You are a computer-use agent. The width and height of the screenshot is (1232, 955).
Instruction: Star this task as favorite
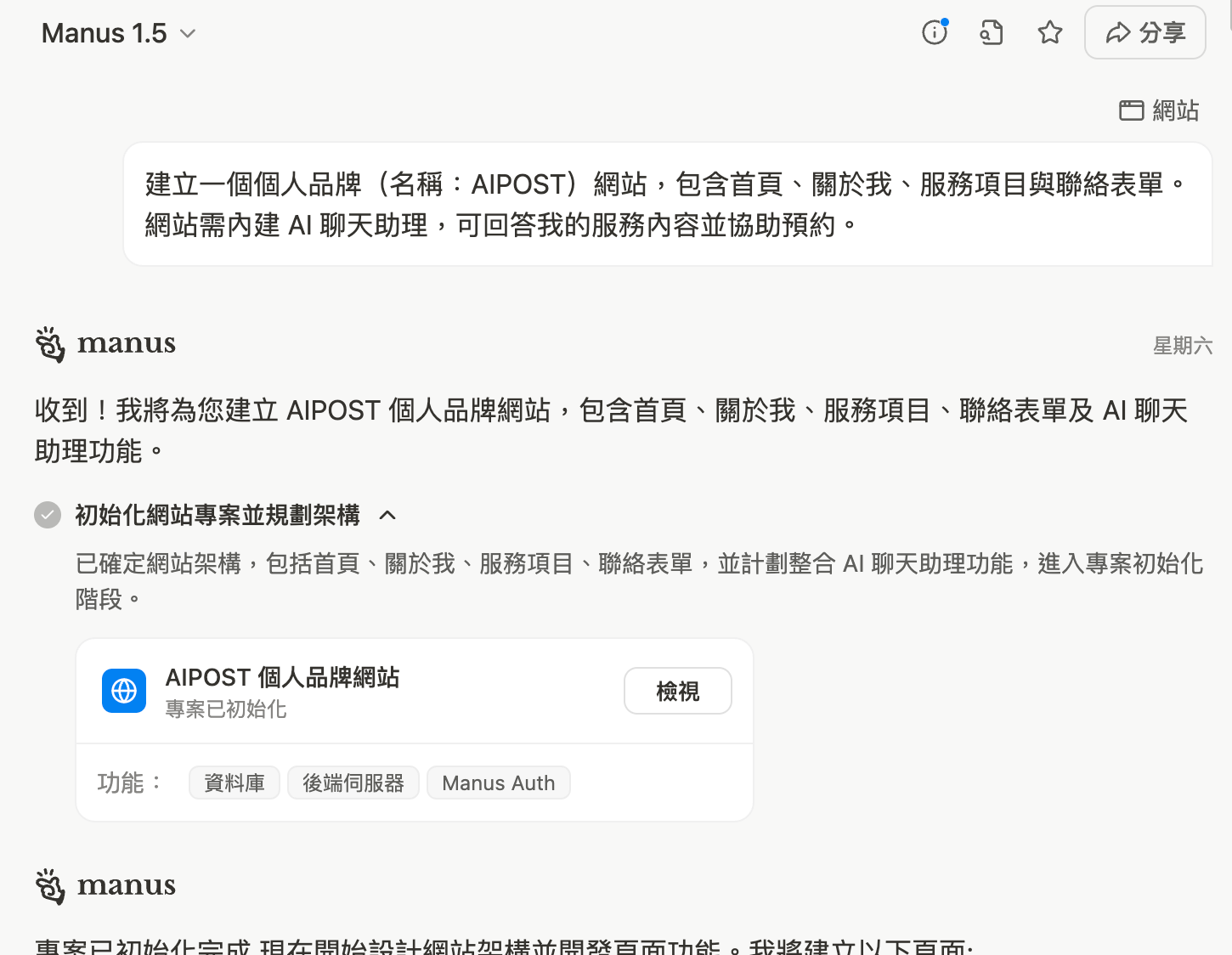click(1050, 32)
